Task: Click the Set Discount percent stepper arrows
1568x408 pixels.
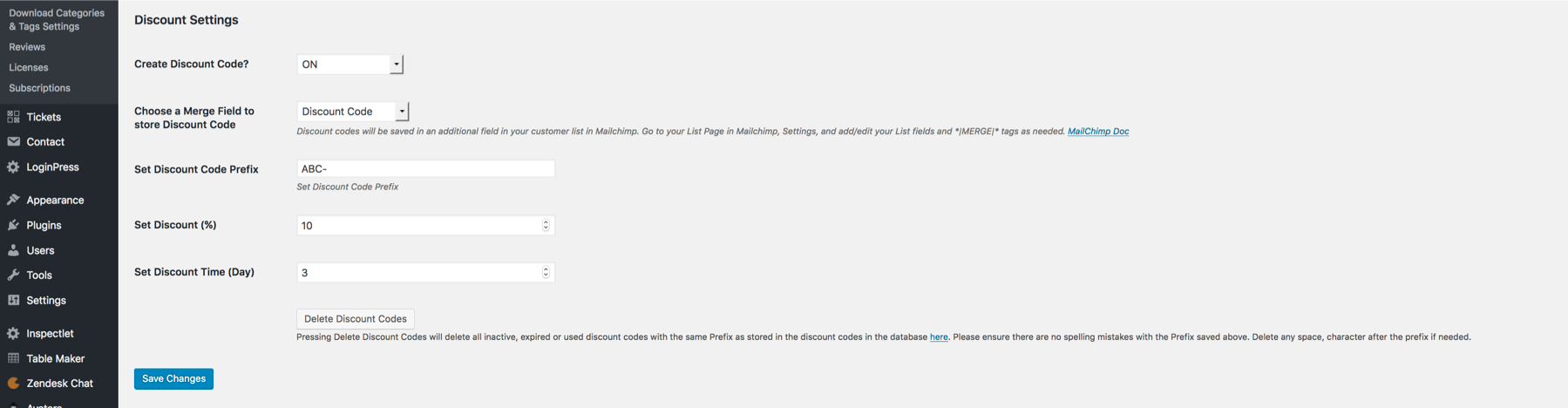Action: 546,225
